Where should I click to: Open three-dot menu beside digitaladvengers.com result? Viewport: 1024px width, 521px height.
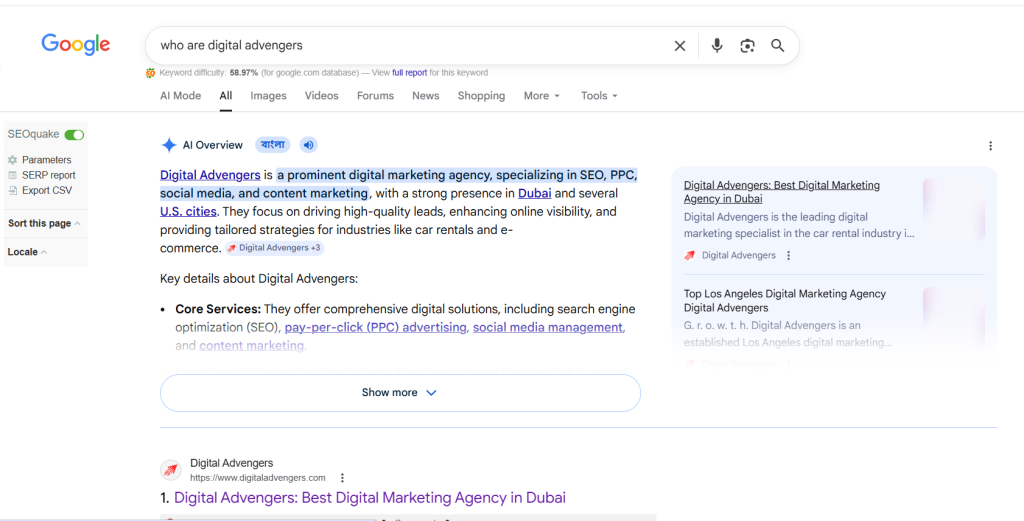(x=342, y=478)
